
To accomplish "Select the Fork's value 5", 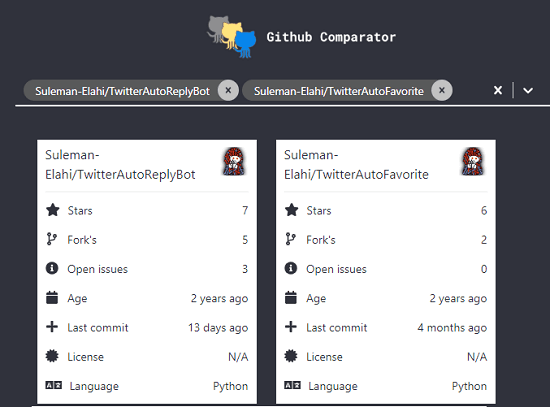I will pos(245,240).
